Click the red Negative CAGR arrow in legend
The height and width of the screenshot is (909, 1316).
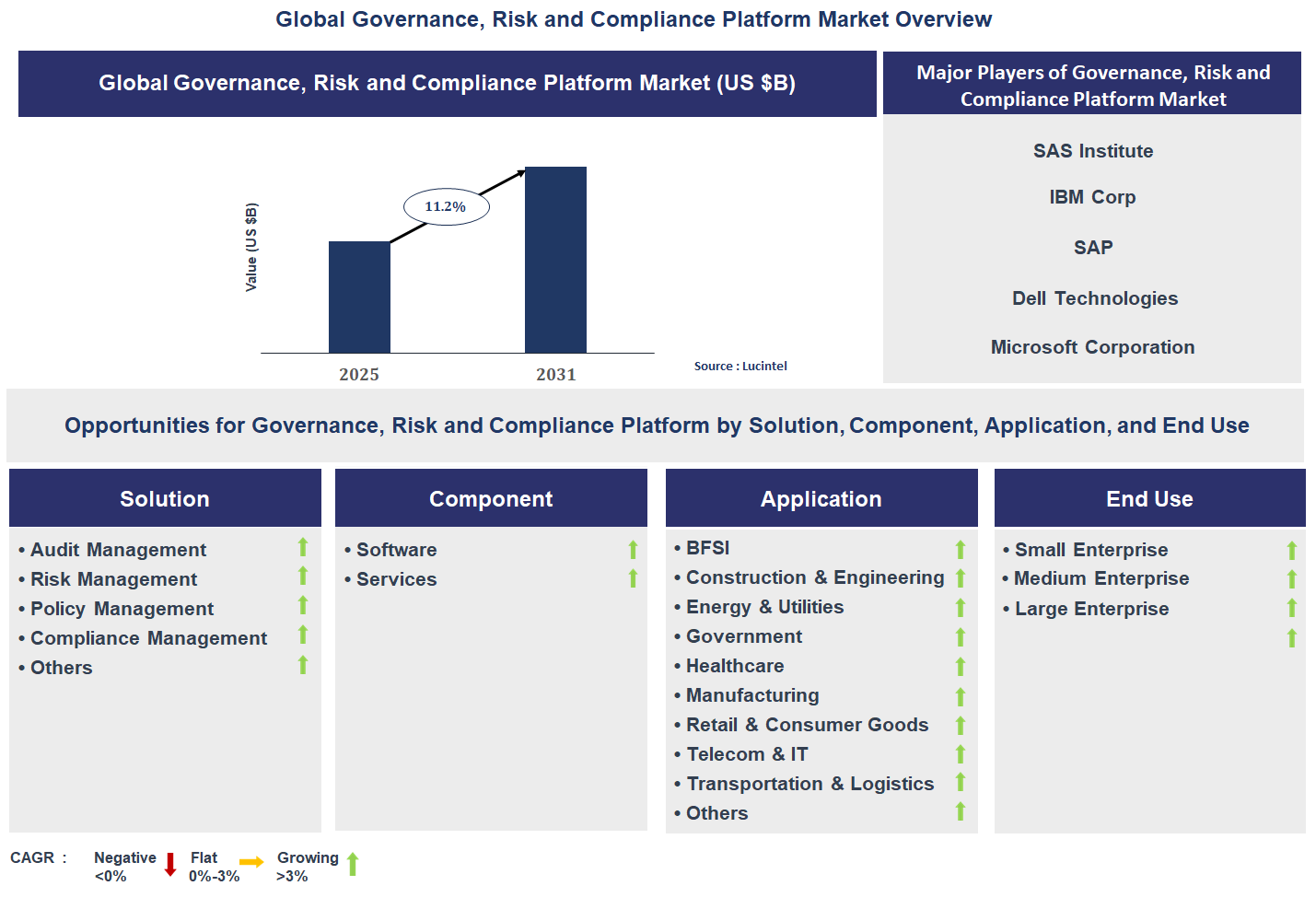[x=170, y=864]
